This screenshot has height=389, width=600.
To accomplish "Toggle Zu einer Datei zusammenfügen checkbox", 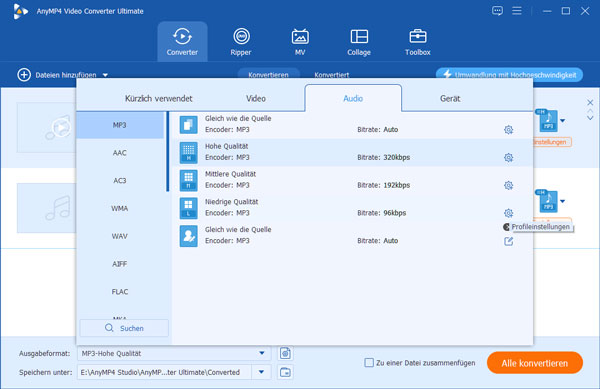I will (369, 363).
